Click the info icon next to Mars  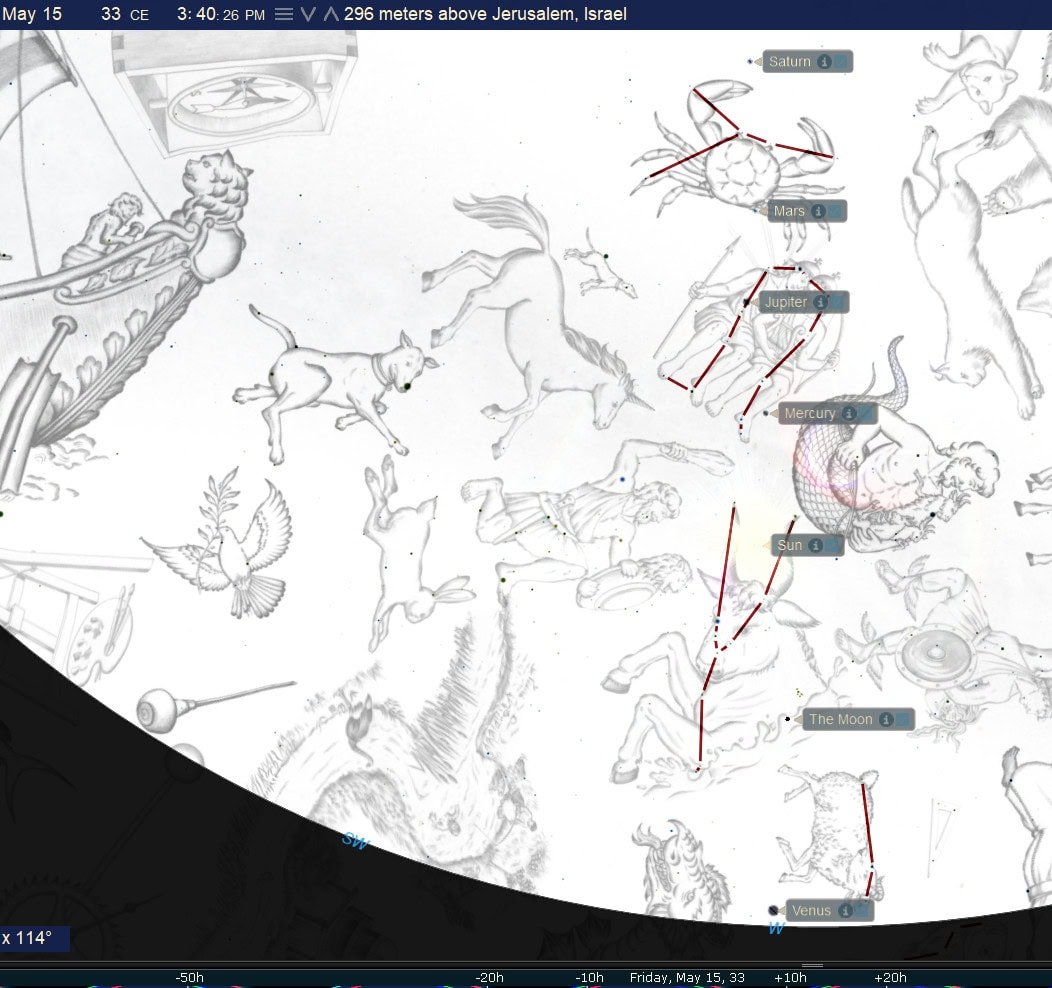pyautogui.click(x=818, y=212)
